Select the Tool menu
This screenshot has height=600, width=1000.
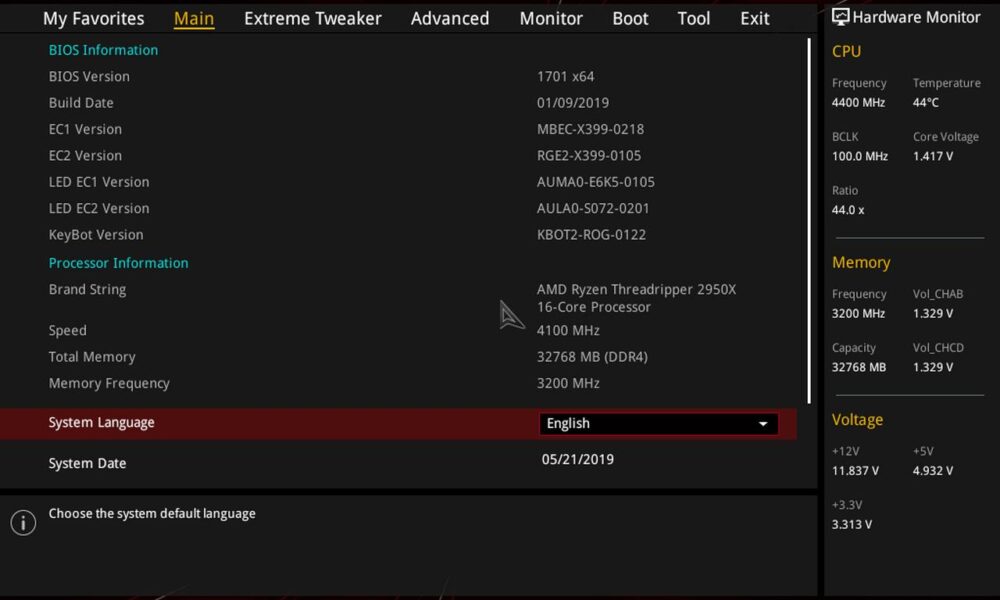click(x=693, y=17)
